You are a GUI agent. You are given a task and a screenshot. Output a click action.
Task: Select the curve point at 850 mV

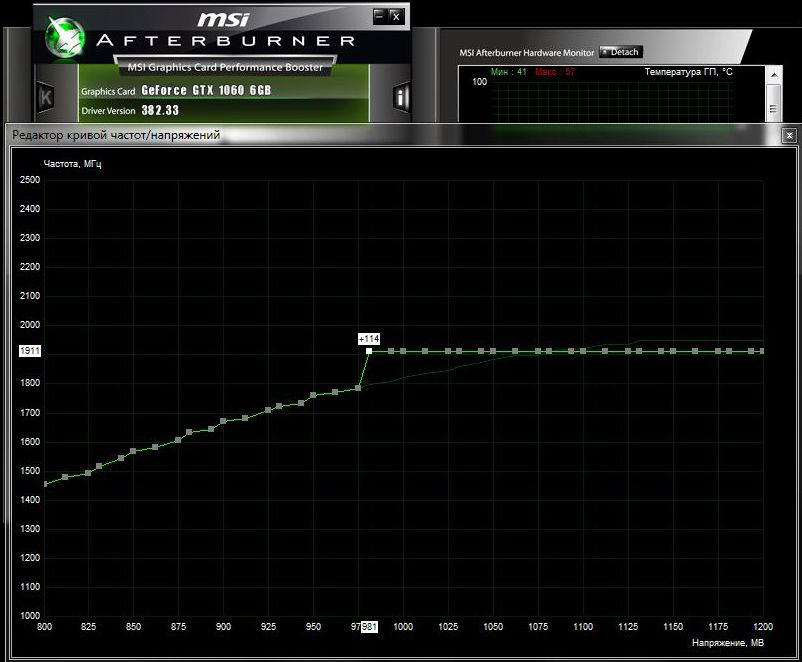point(133,451)
